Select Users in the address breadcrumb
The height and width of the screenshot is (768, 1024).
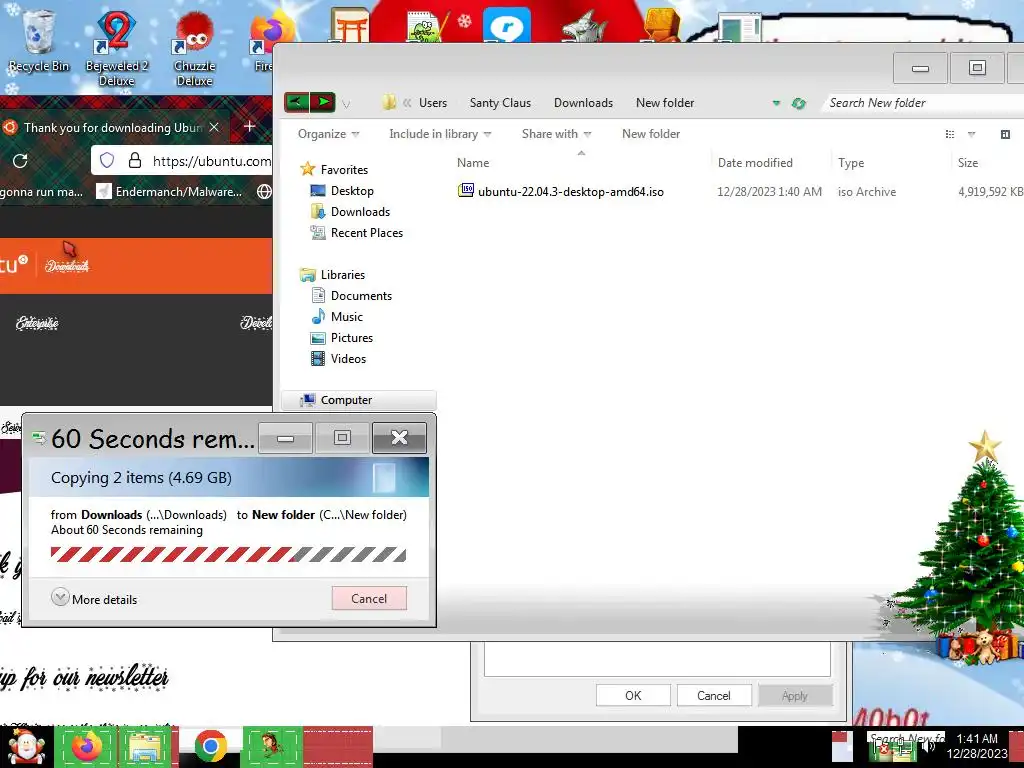[x=433, y=103]
